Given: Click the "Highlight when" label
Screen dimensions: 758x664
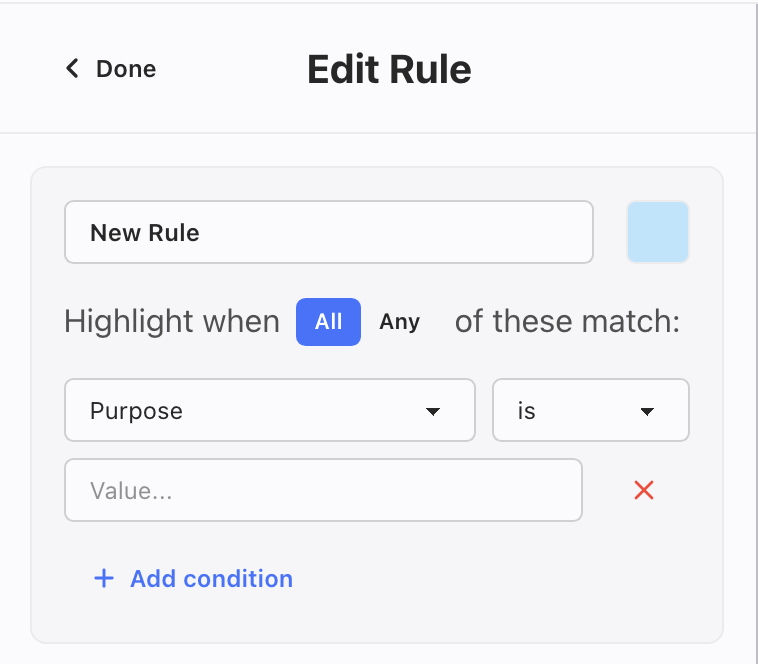Looking at the screenshot, I should click(172, 322).
